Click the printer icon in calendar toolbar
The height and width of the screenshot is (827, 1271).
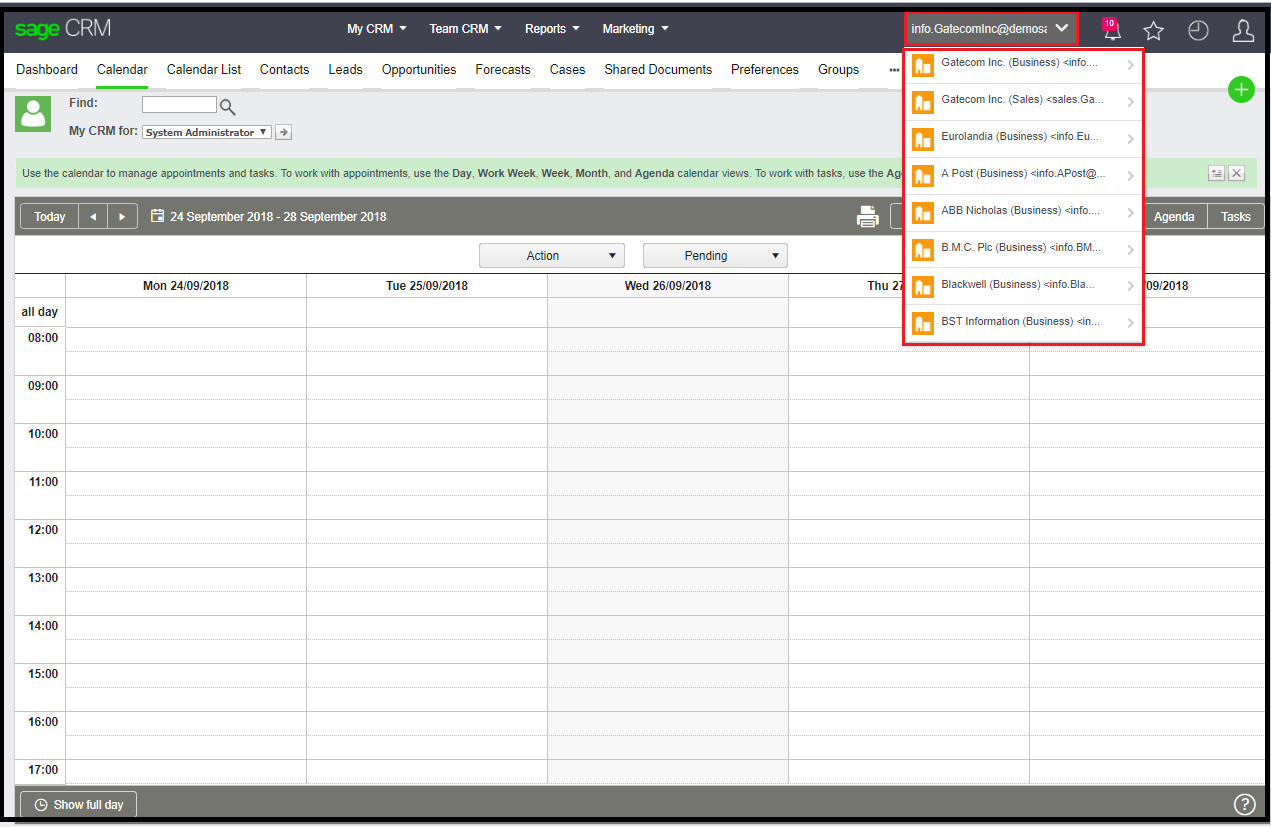868,217
